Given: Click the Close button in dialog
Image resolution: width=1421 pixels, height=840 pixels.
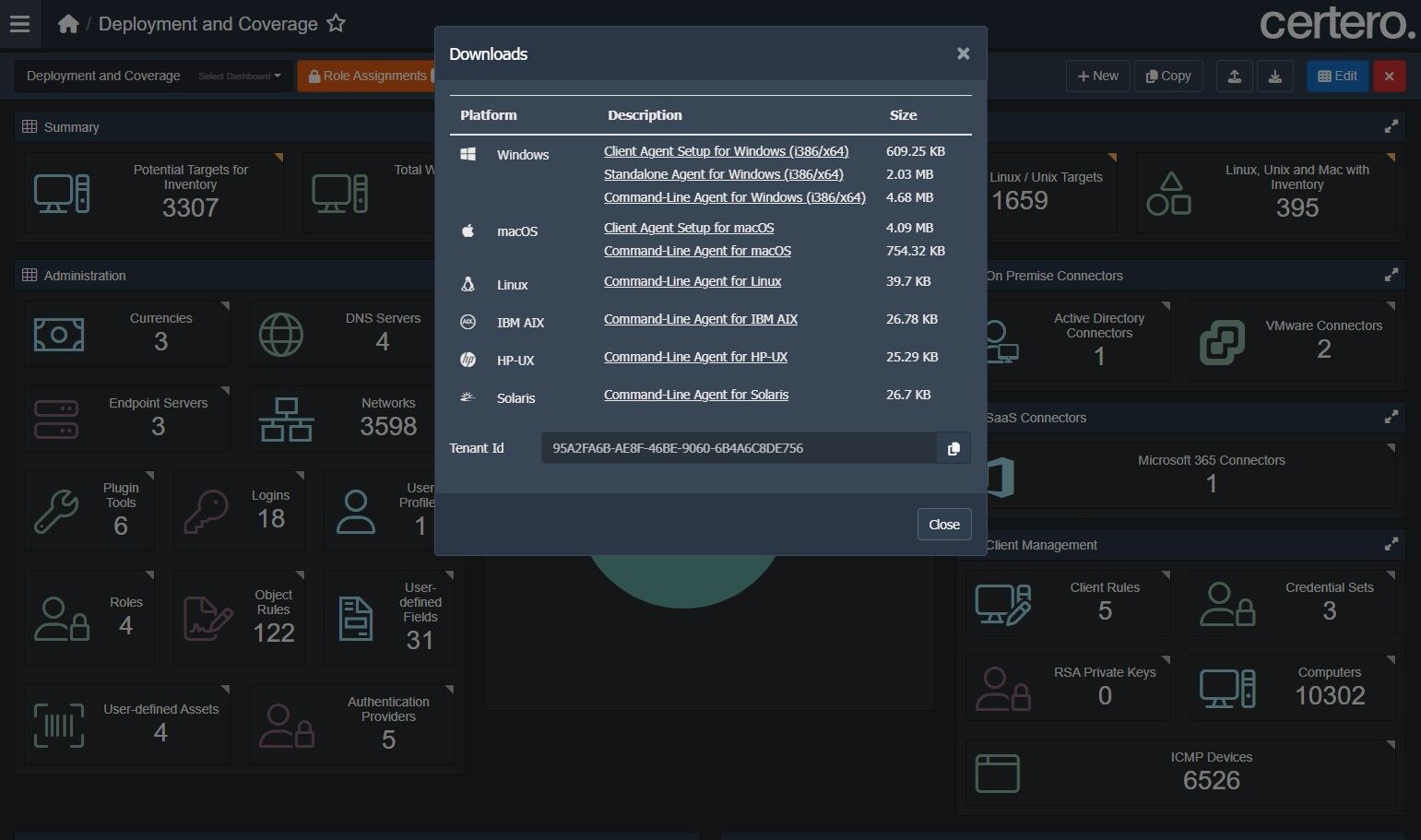Looking at the screenshot, I should [x=944, y=524].
